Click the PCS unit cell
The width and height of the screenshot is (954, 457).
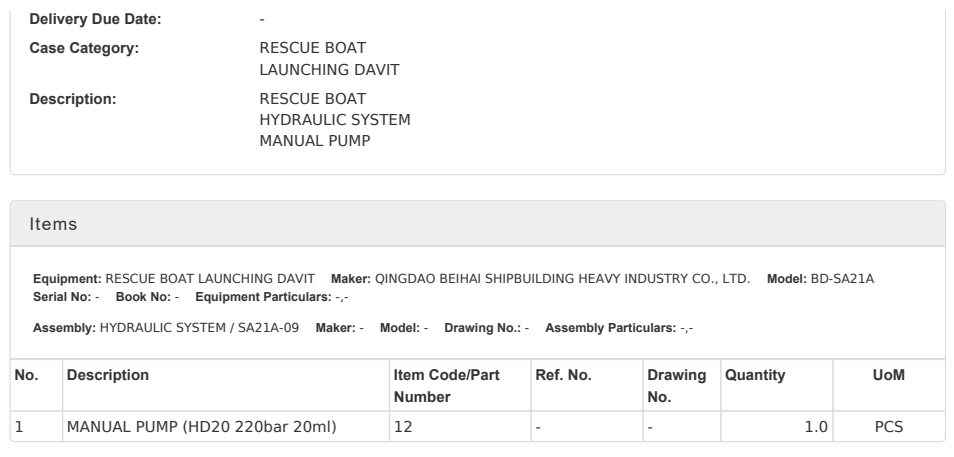point(888,427)
